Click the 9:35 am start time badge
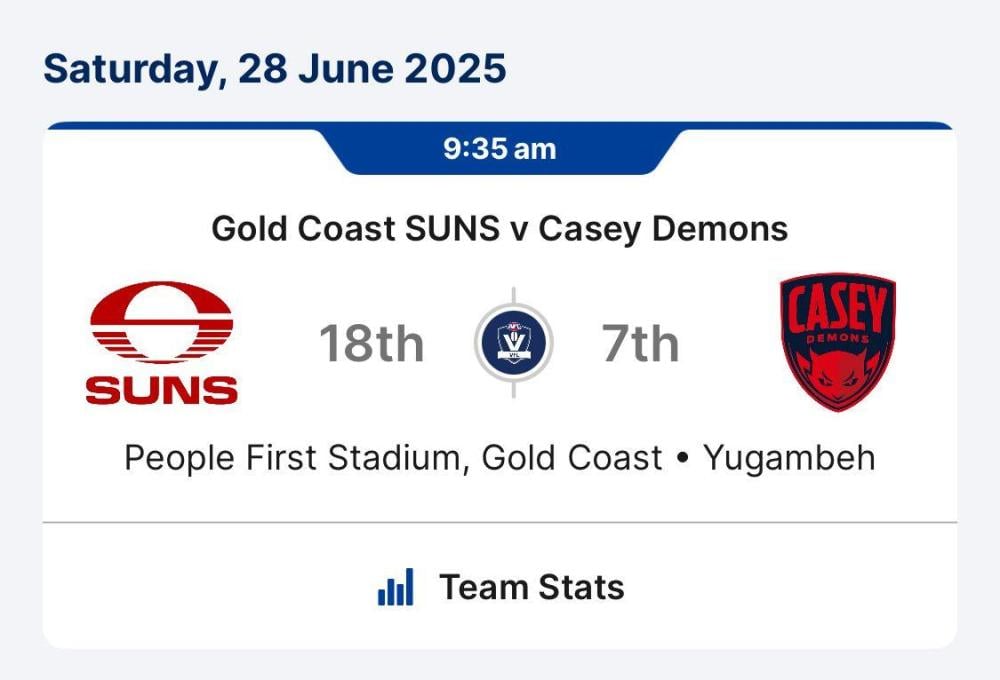This screenshot has width=1000, height=680. (x=500, y=149)
